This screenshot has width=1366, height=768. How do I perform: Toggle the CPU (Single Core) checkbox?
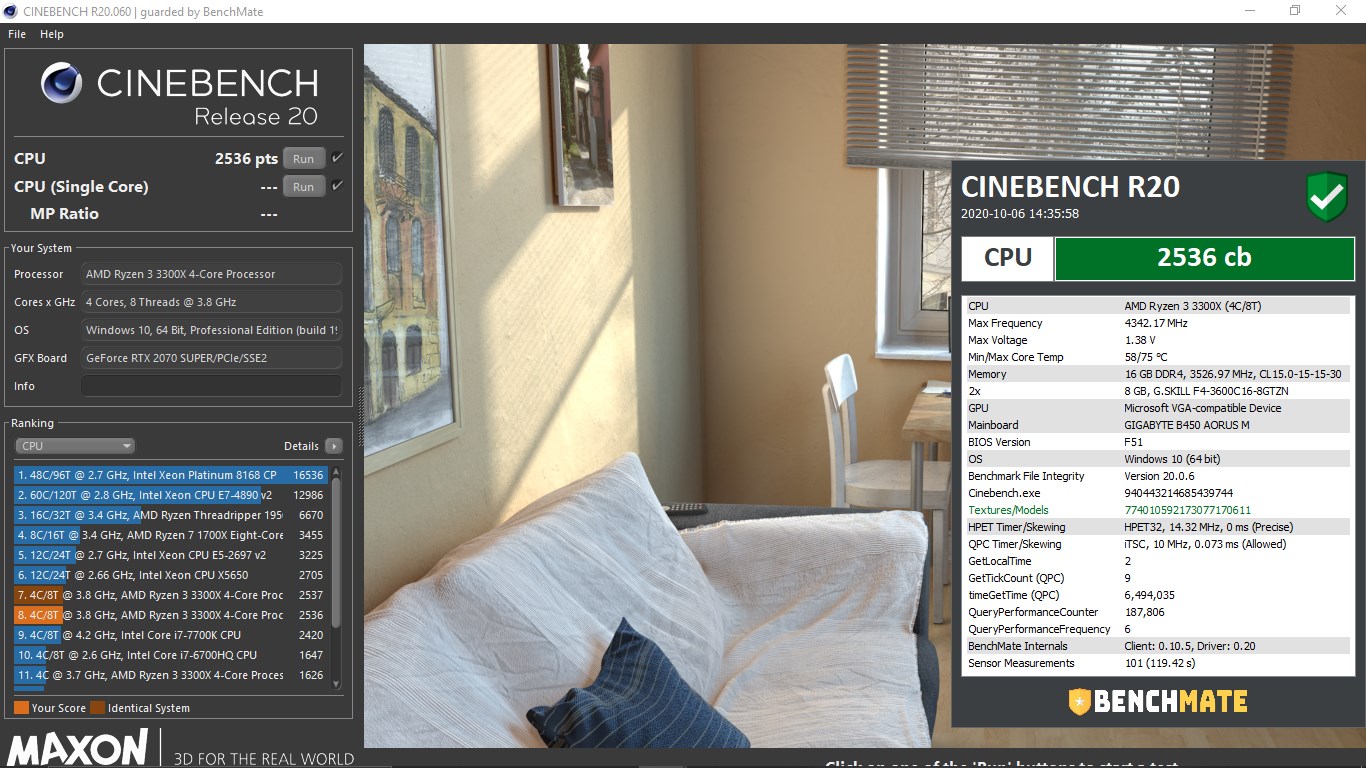tap(337, 186)
